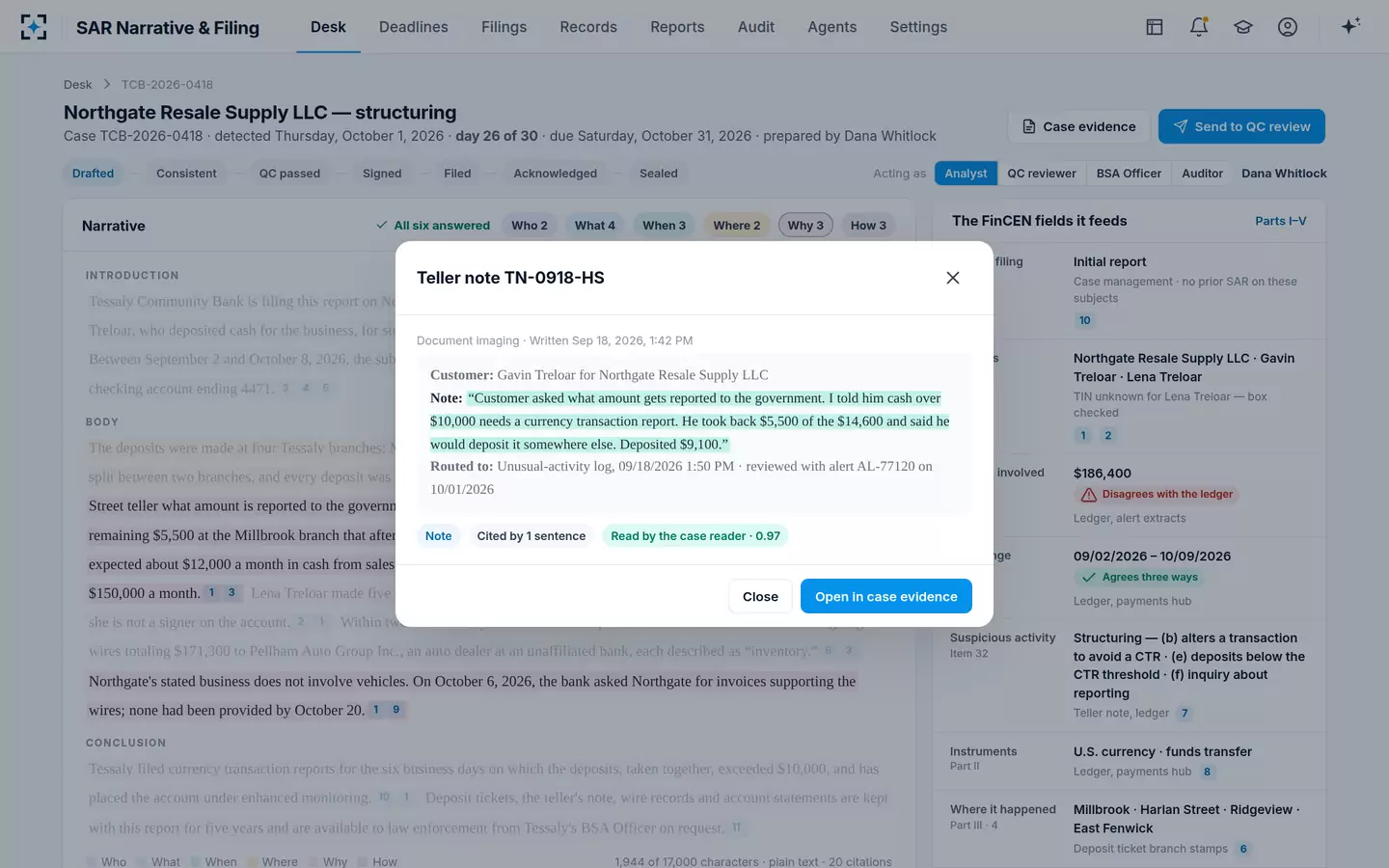
Task: Click the highlighted teller note quote
Action: tap(690, 421)
